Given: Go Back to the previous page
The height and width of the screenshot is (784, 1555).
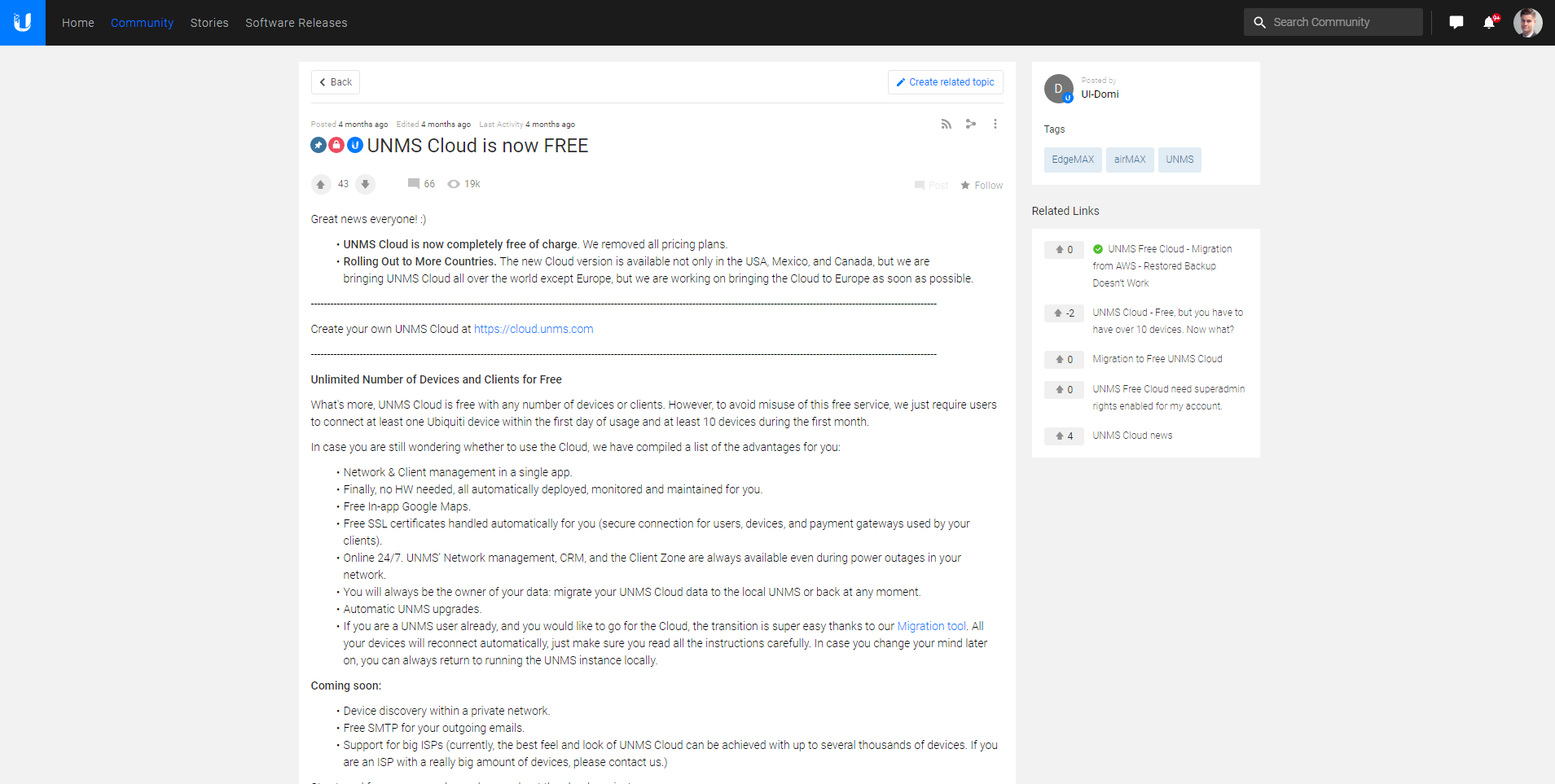Looking at the screenshot, I should point(336,82).
